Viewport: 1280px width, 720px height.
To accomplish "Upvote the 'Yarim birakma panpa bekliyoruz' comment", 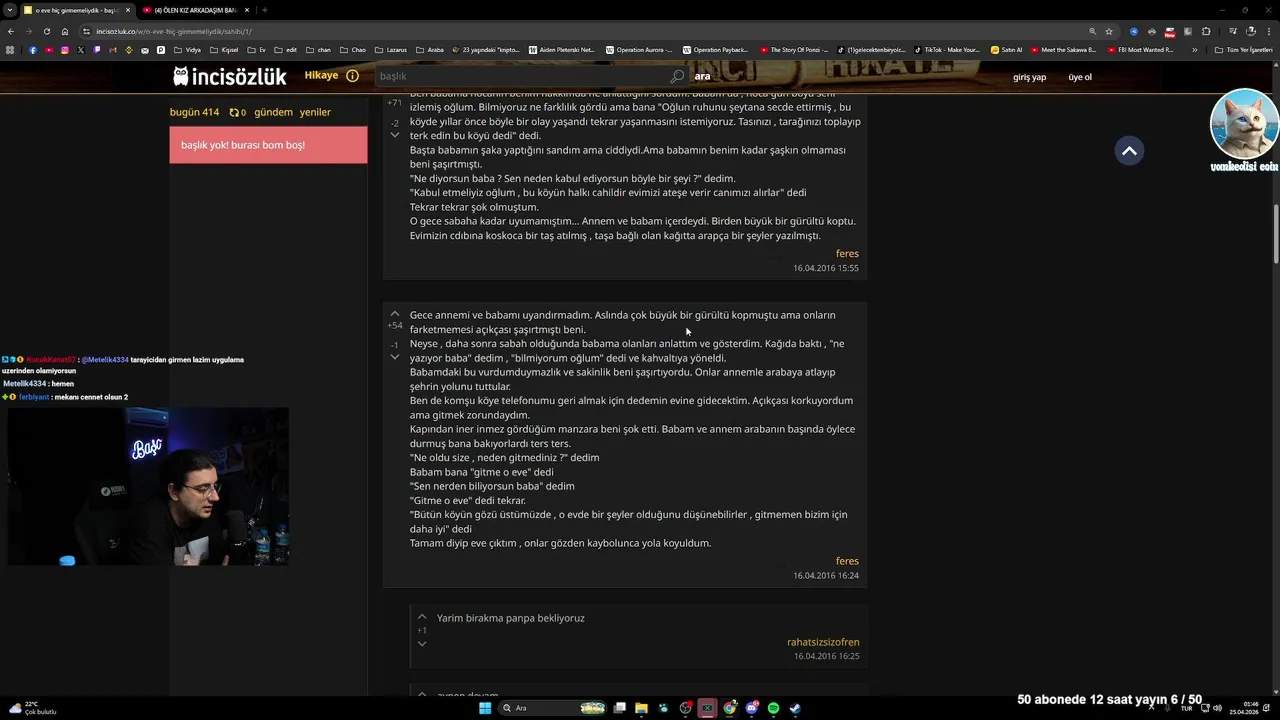I will [422, 617].
